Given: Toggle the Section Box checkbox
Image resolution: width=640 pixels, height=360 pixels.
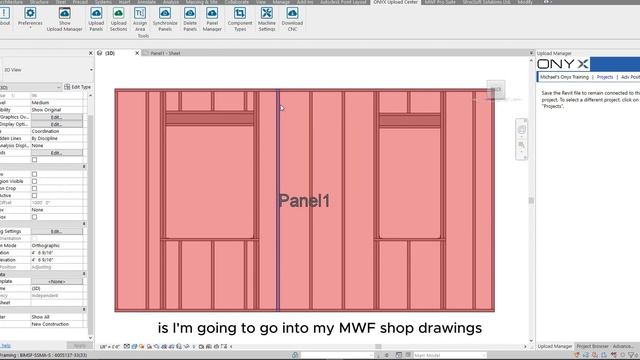Looking at the screenshot, I should pyautogui.click(x=34, y=217).
